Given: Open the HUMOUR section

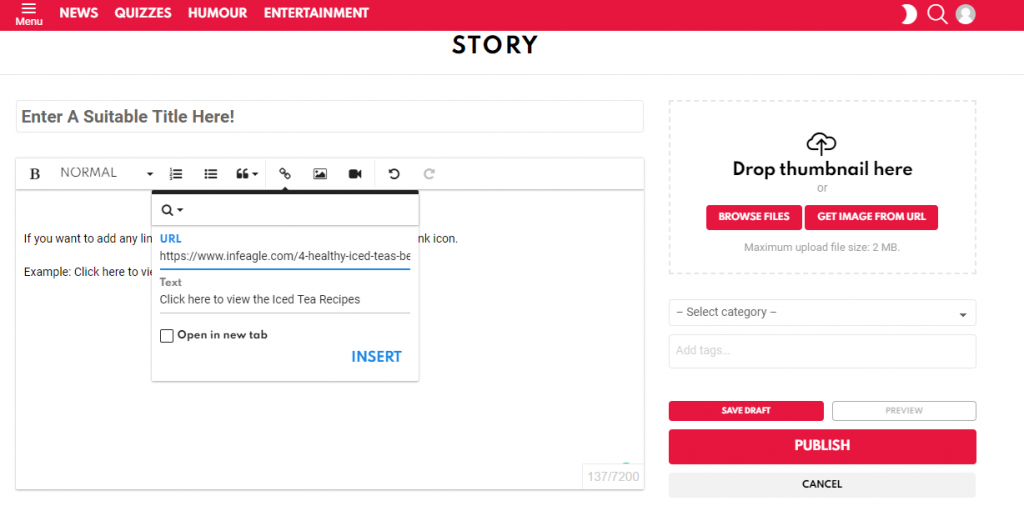Looking at the screenshot, I should [x=217, y=13].
